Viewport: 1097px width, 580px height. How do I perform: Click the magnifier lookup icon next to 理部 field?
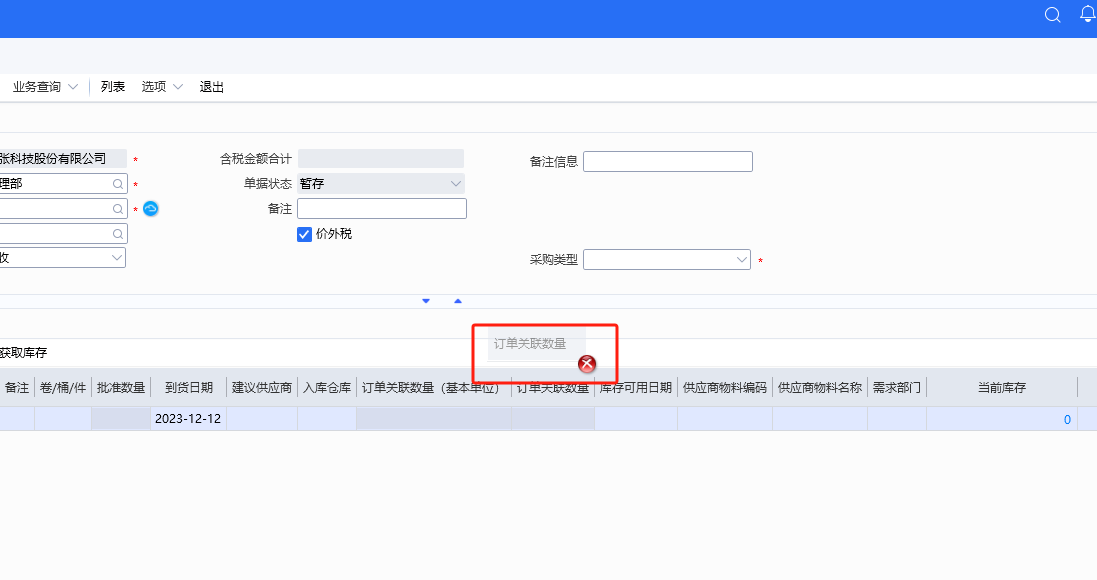[x=117, y=183]
